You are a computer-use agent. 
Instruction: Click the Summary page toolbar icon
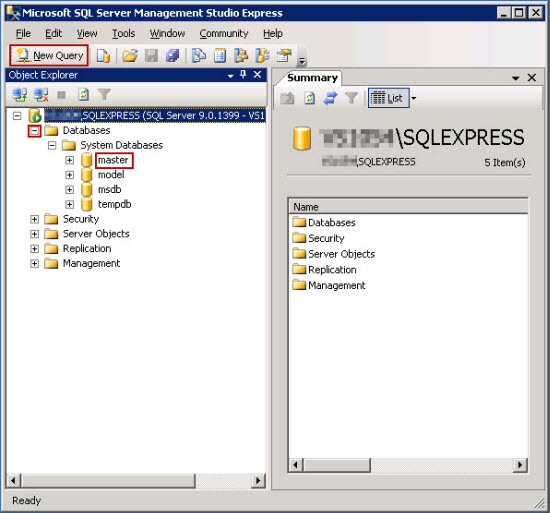220,56
